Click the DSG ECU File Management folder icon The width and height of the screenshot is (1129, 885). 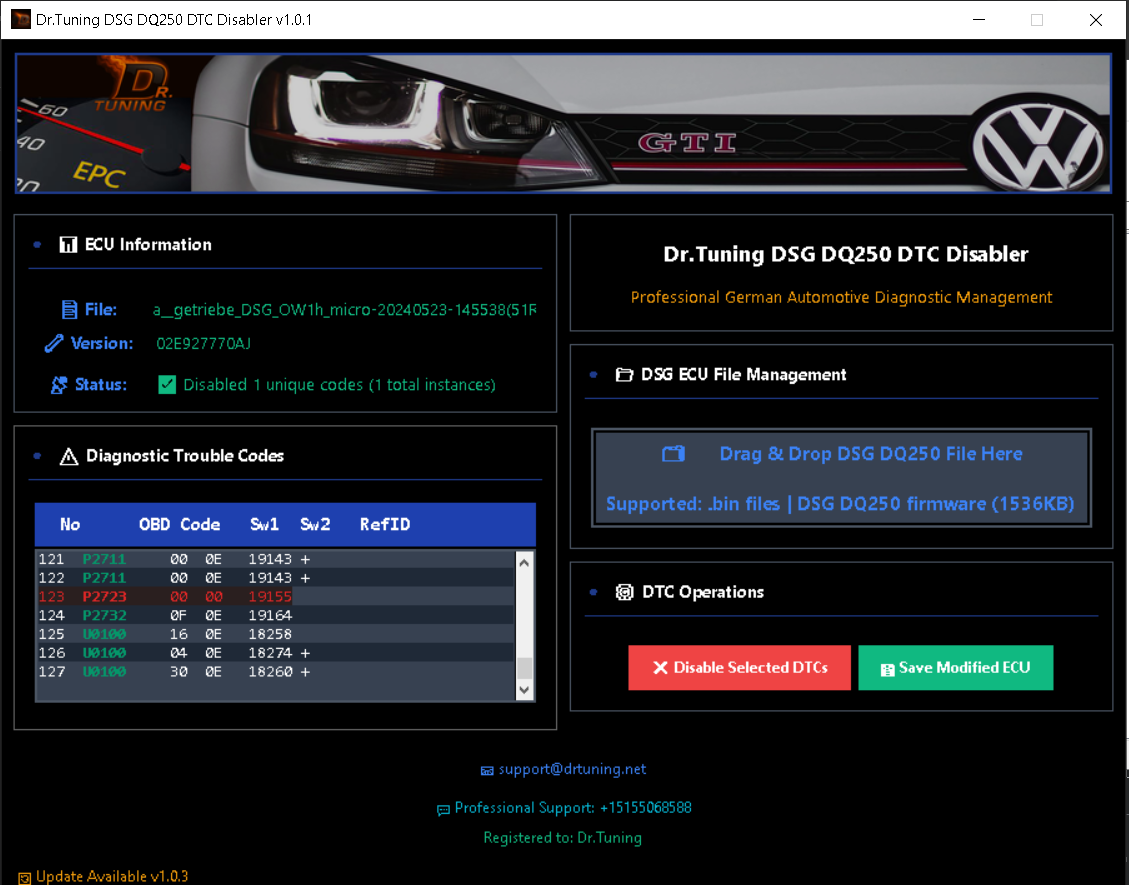pyautogui.click(x=624, y=374)
